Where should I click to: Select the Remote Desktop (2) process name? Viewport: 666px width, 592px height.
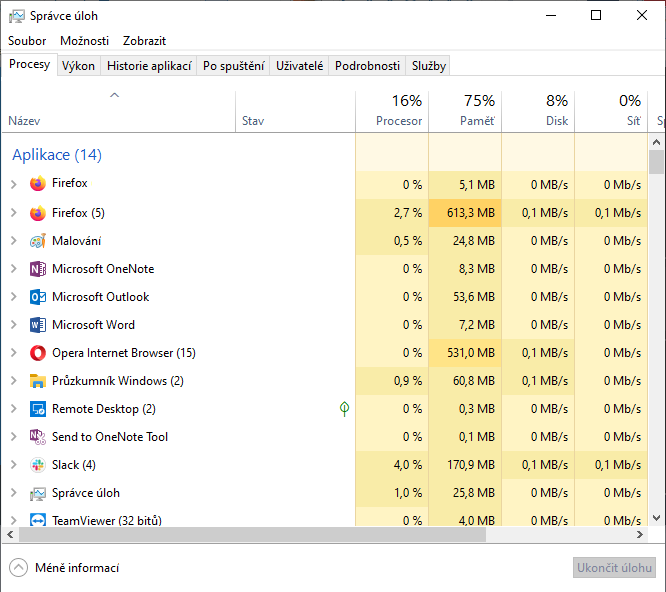tap(104, 409)
